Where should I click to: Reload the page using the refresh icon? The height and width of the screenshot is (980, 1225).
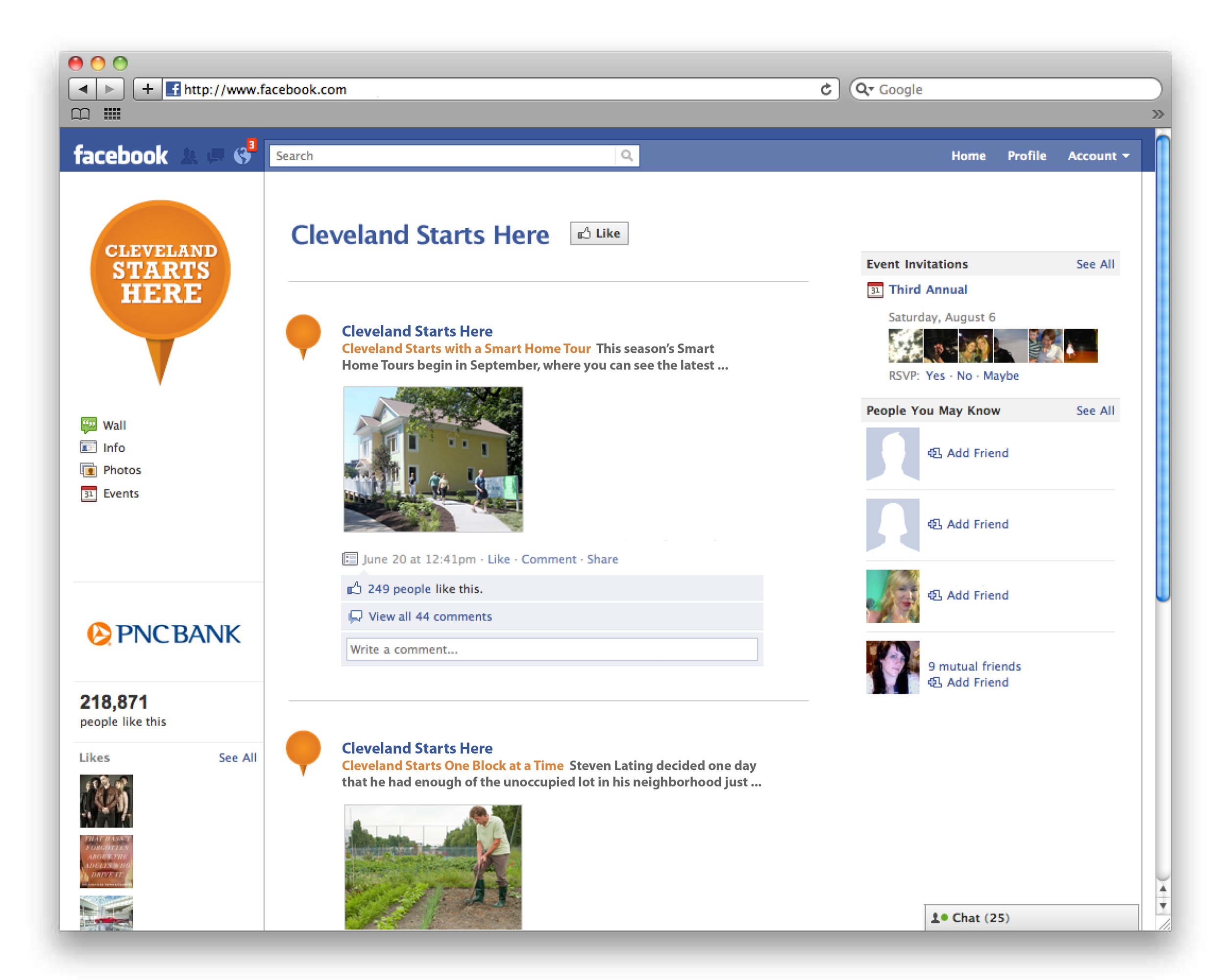click(825, 89)
